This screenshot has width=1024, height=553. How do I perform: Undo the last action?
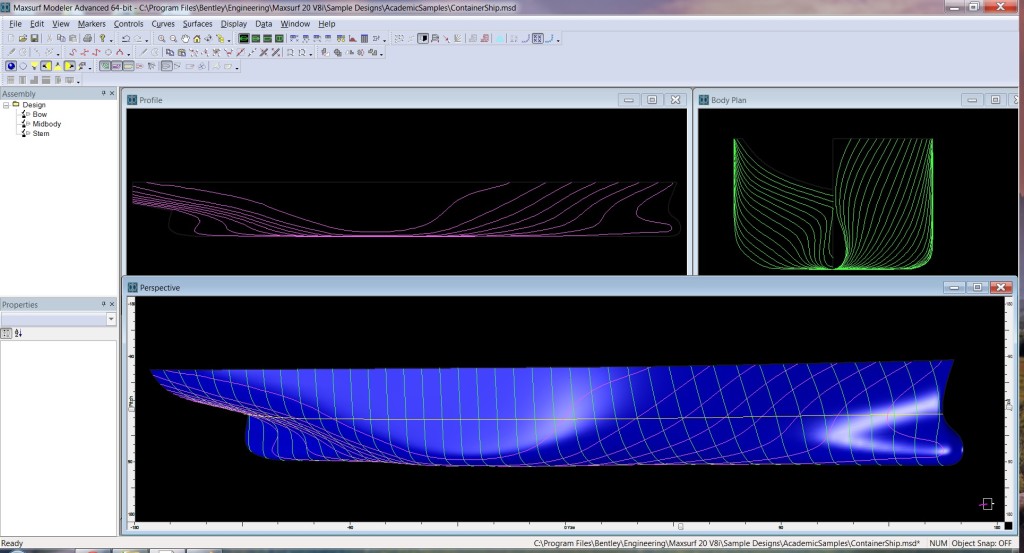pyautogui.click(x=126, y=39)
